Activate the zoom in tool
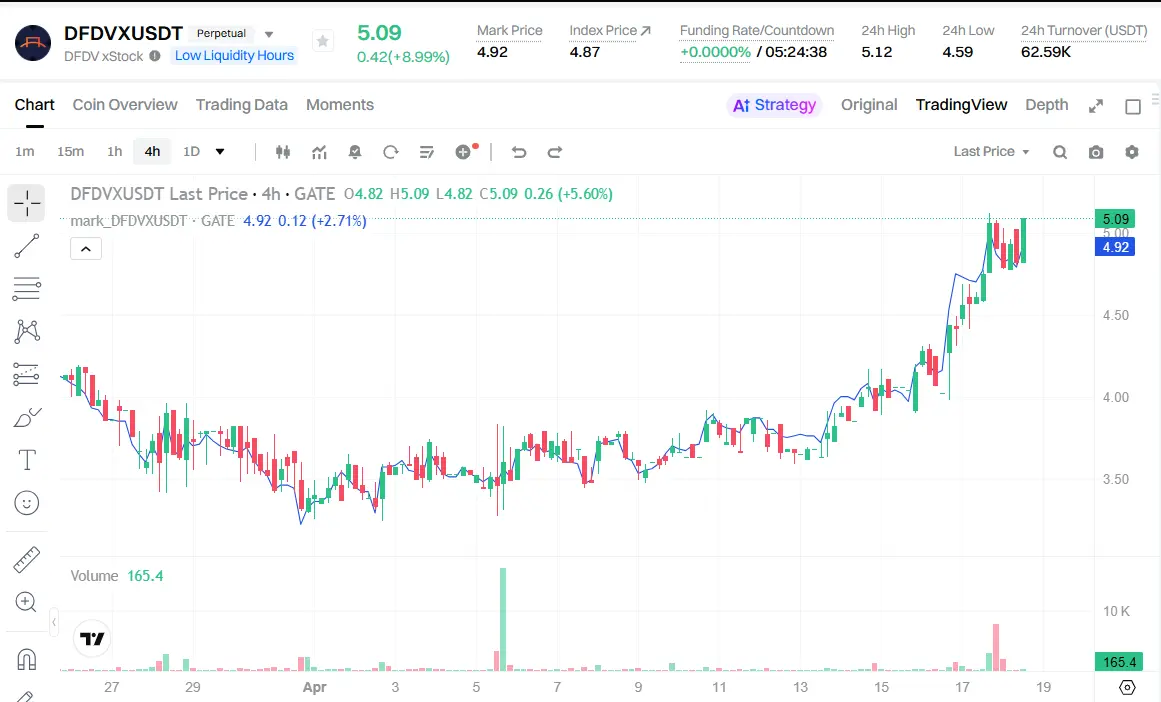 (26, 602)
